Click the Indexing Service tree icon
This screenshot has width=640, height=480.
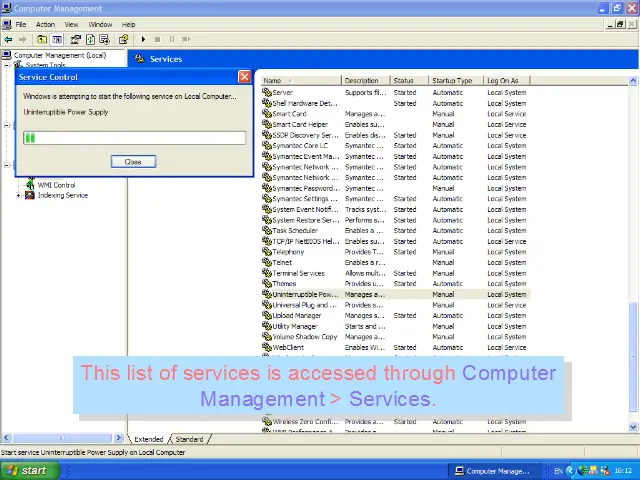tap(30, 195)
